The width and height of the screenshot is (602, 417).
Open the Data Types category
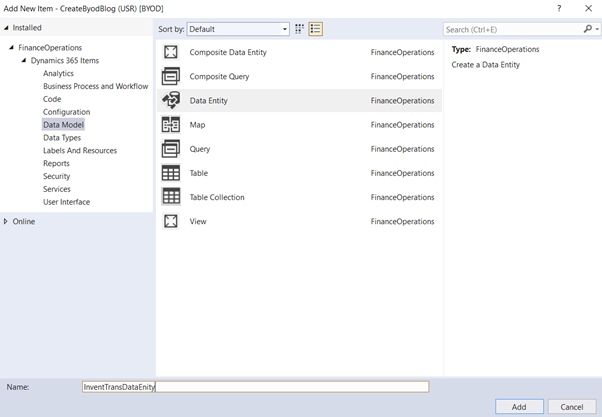point(62,138)
